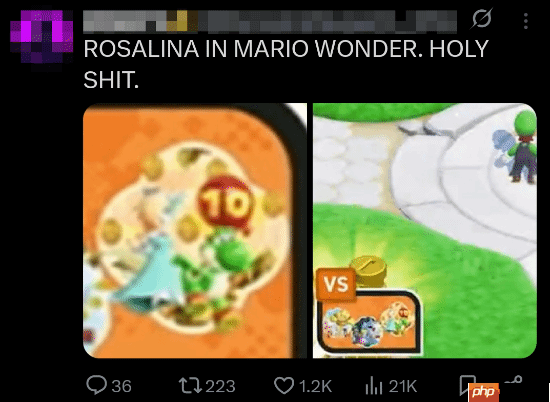Open the three-dot more options menu

point(525,21)
